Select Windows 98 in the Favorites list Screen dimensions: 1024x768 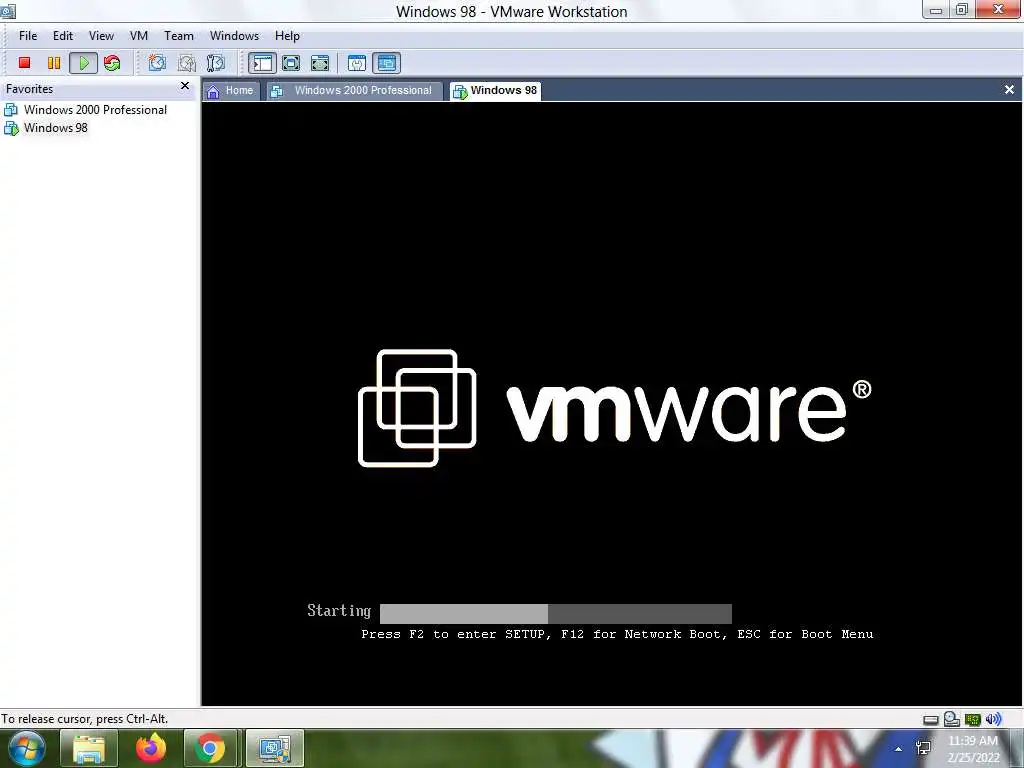click(46, 128)
